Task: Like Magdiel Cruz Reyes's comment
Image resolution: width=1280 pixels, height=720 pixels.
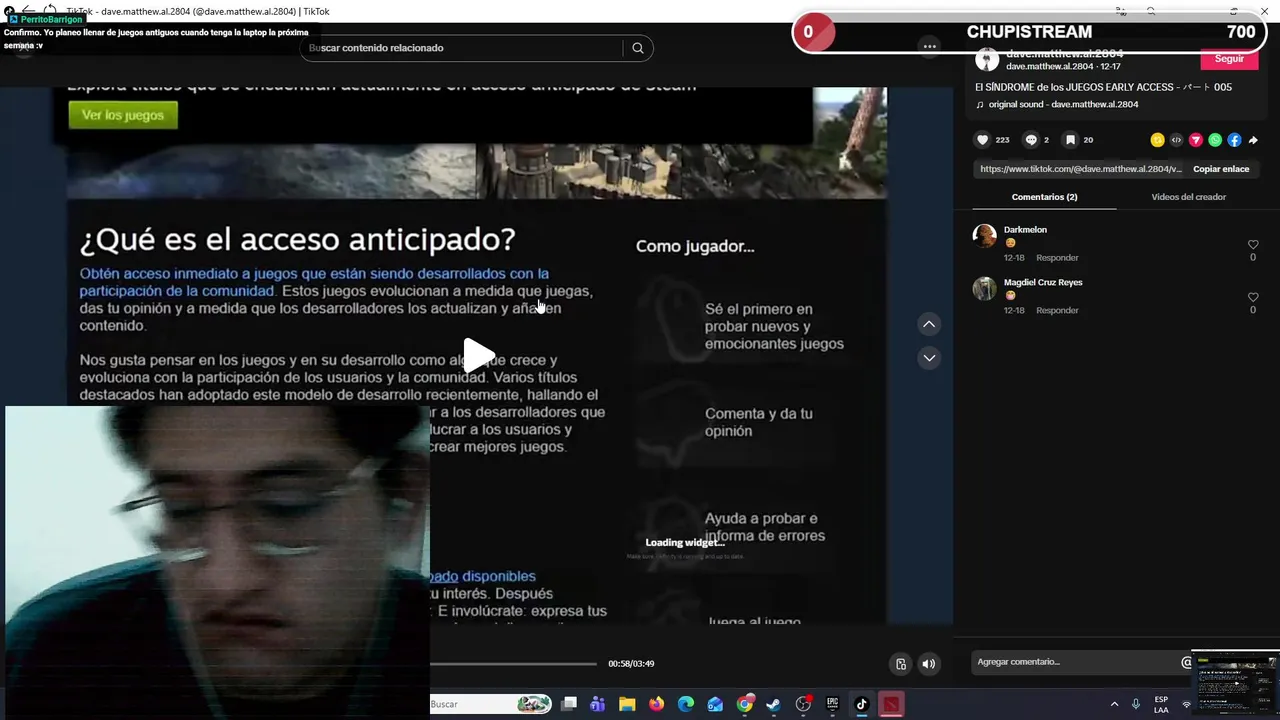Action: [1253, 297]
